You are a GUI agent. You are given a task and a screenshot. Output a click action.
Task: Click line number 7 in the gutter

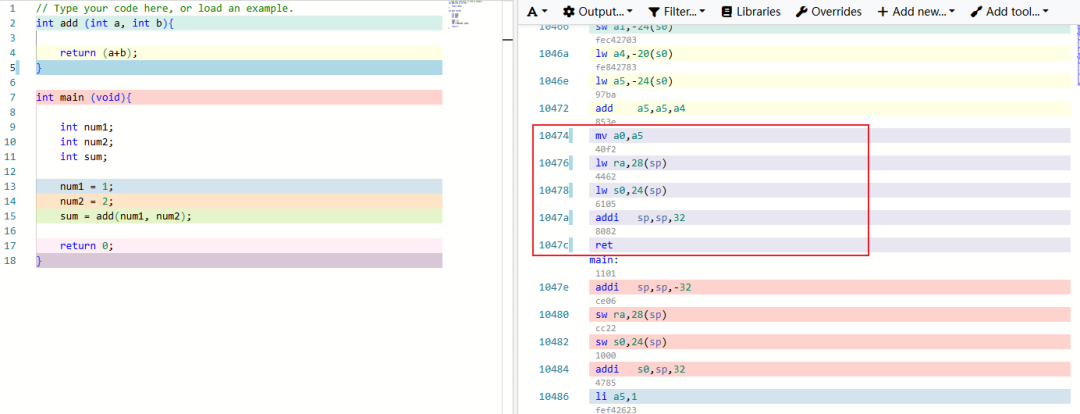(x=12, y=97)
